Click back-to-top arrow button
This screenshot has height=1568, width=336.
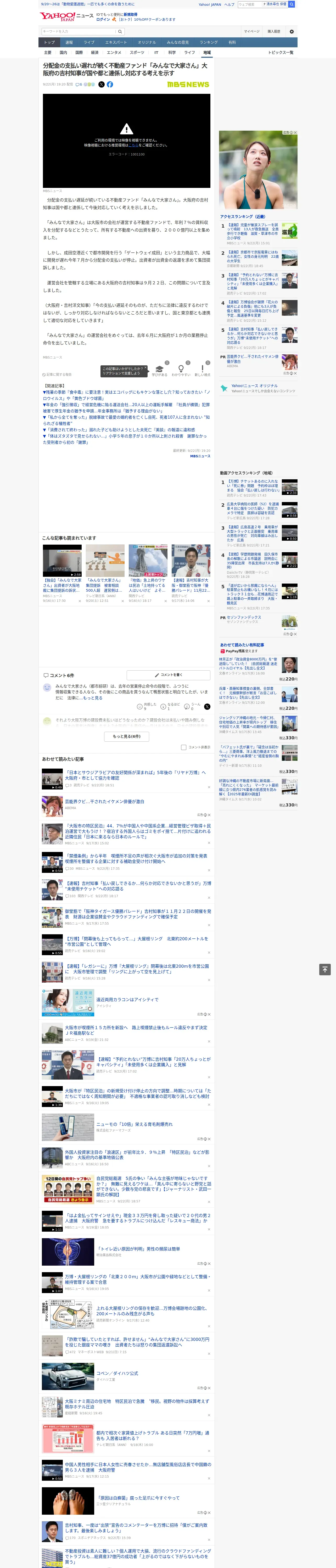[324, 969]
